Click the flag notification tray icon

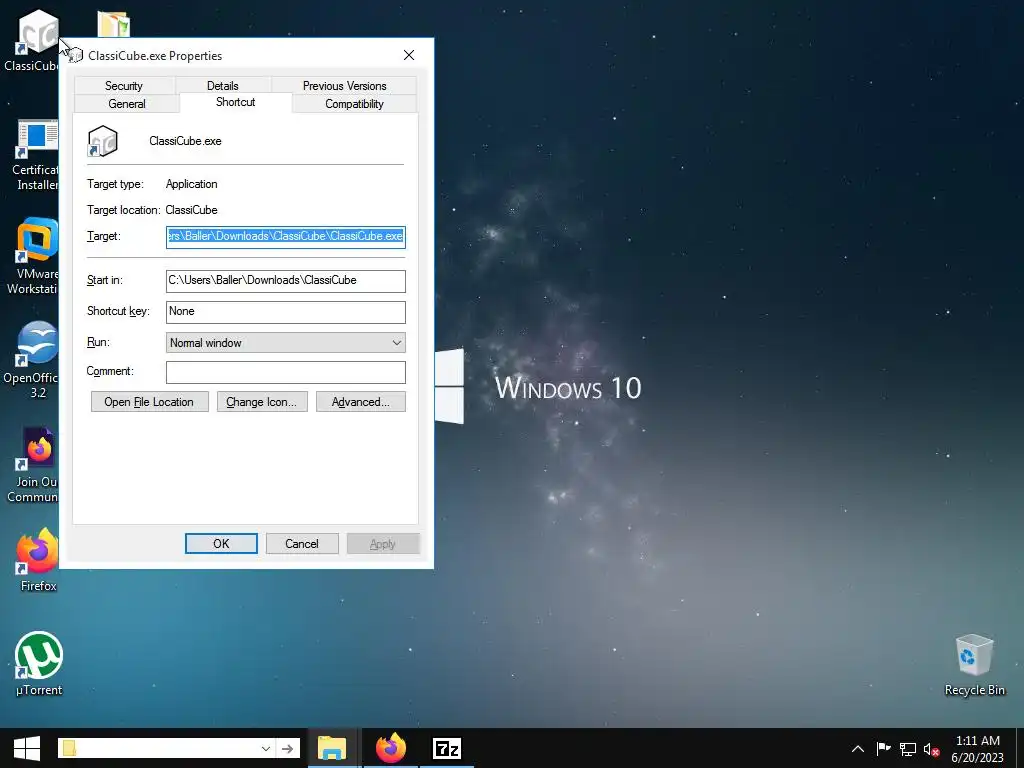pyautogui.click(x=883, y=749)
